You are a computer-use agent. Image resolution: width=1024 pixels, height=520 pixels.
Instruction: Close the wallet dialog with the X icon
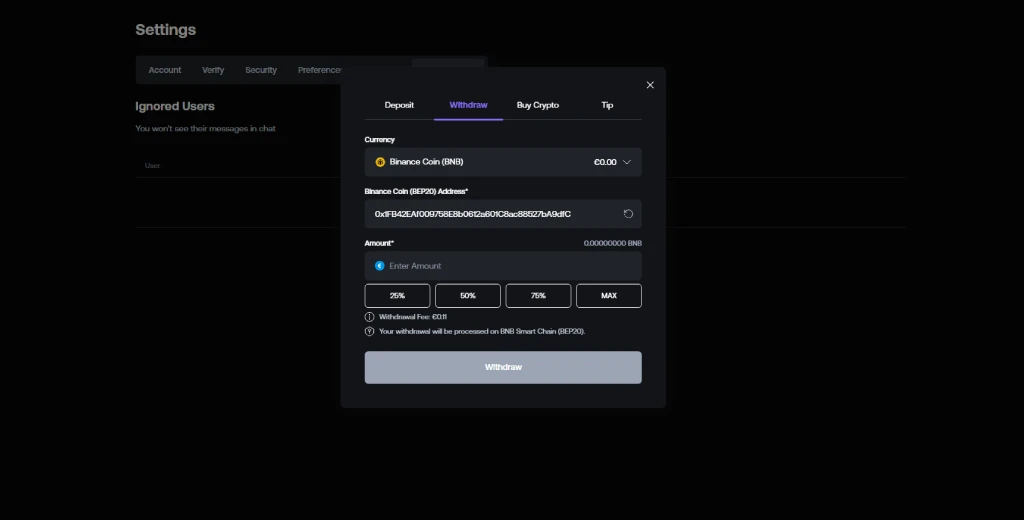pyautogui.click(x=650, y=85)
